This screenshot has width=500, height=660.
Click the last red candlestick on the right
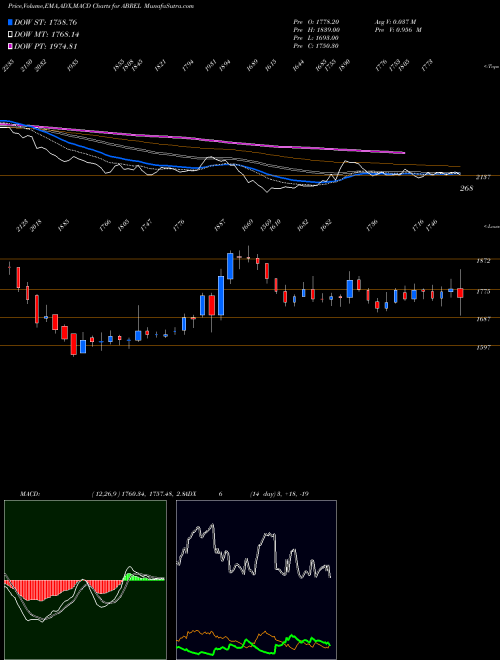coord(460,293)
